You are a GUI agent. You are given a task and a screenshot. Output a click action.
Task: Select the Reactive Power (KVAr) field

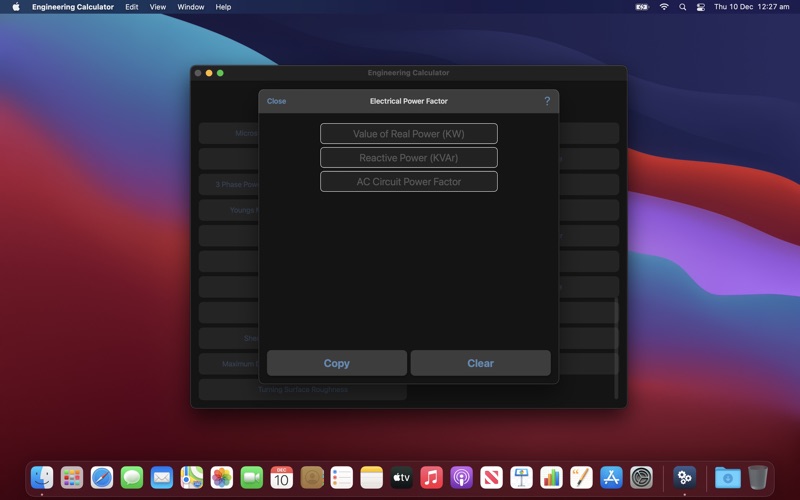click(x=409, y=158)
